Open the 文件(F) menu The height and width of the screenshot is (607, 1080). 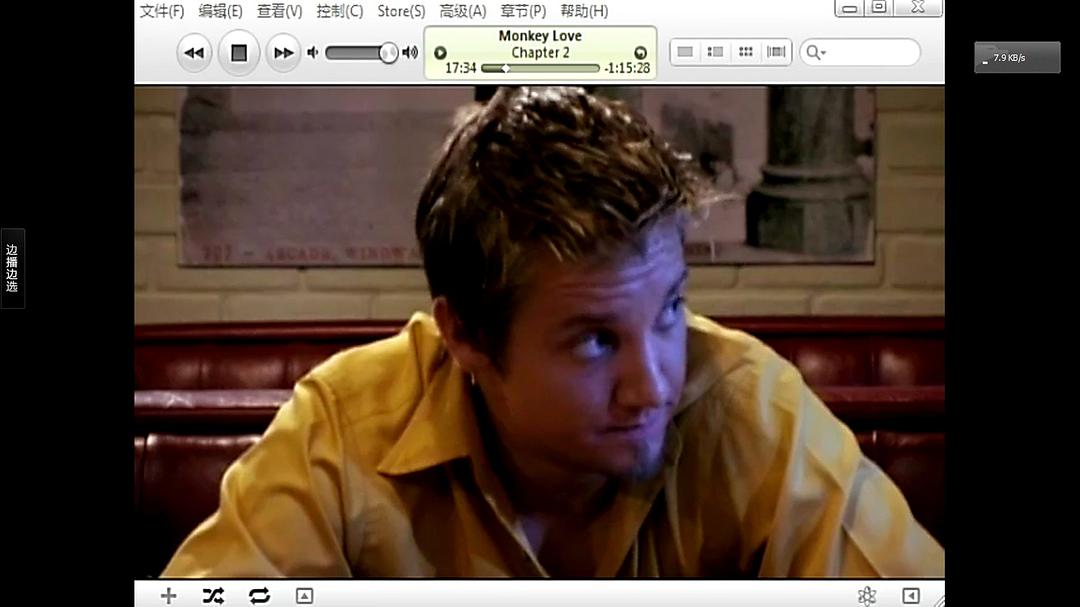[162, 11]
